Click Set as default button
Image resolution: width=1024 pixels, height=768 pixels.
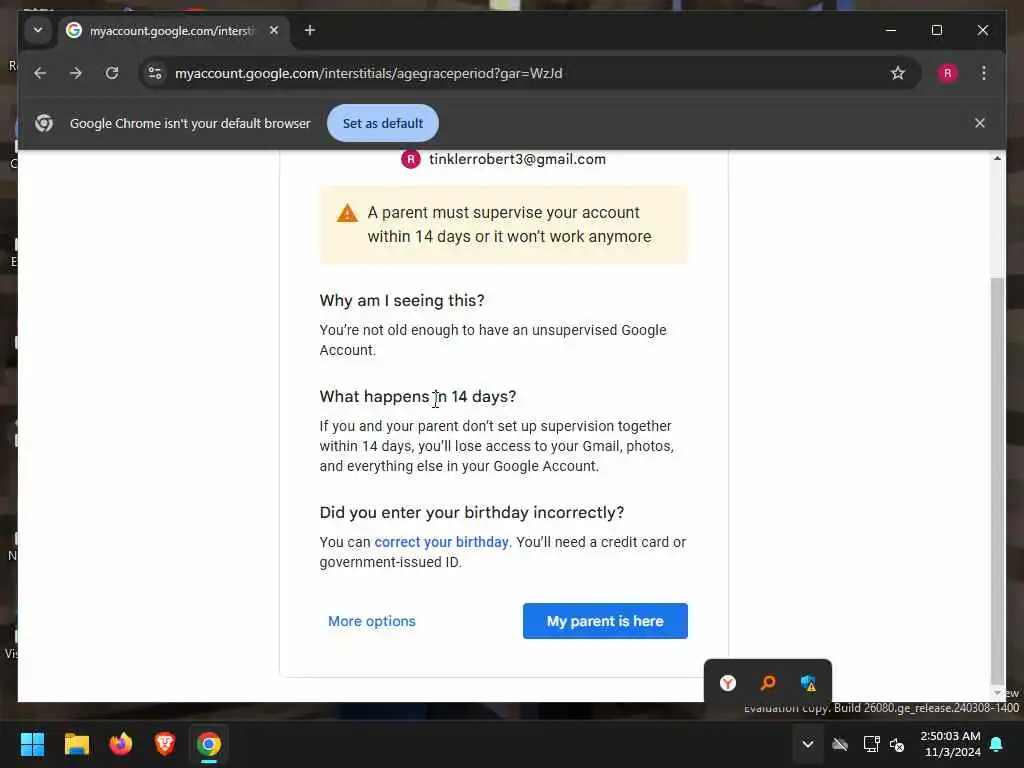coord(383,123)
